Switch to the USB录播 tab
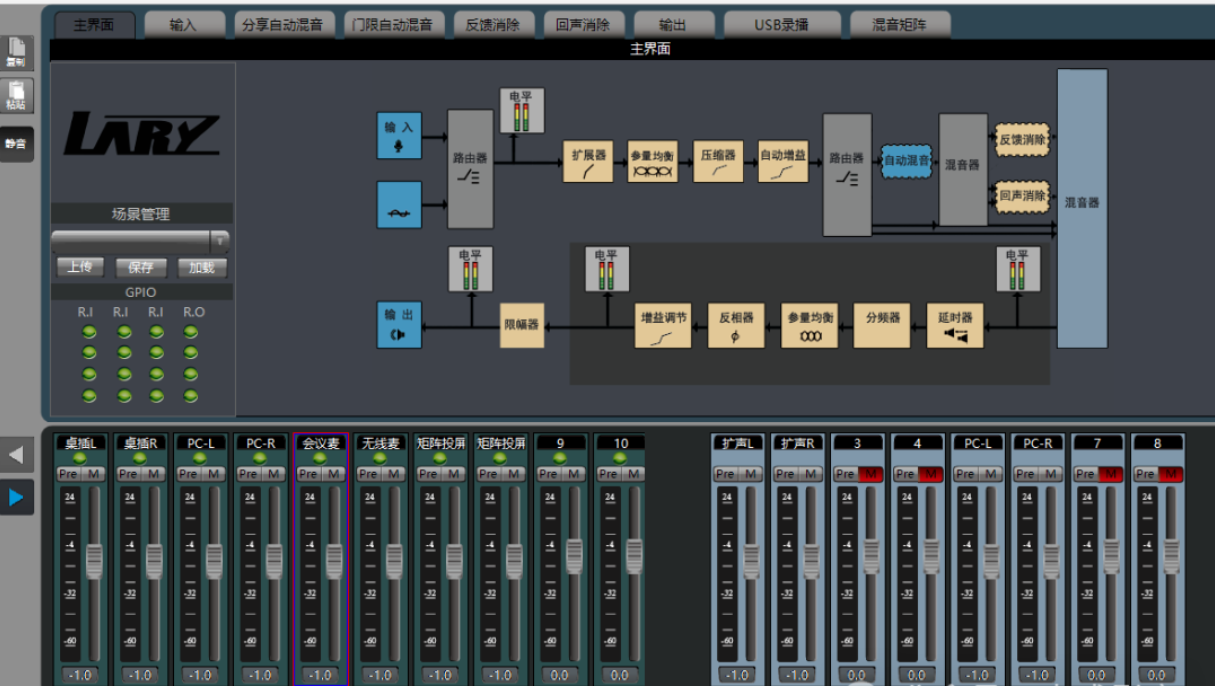 click(781, 25)
